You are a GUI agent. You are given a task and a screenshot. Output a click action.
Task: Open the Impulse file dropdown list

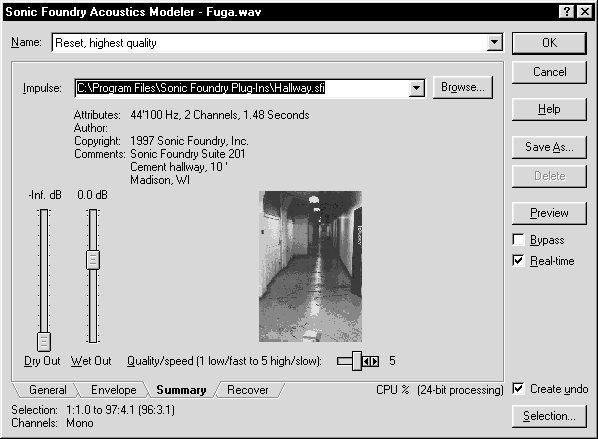(x=416, y=88)
